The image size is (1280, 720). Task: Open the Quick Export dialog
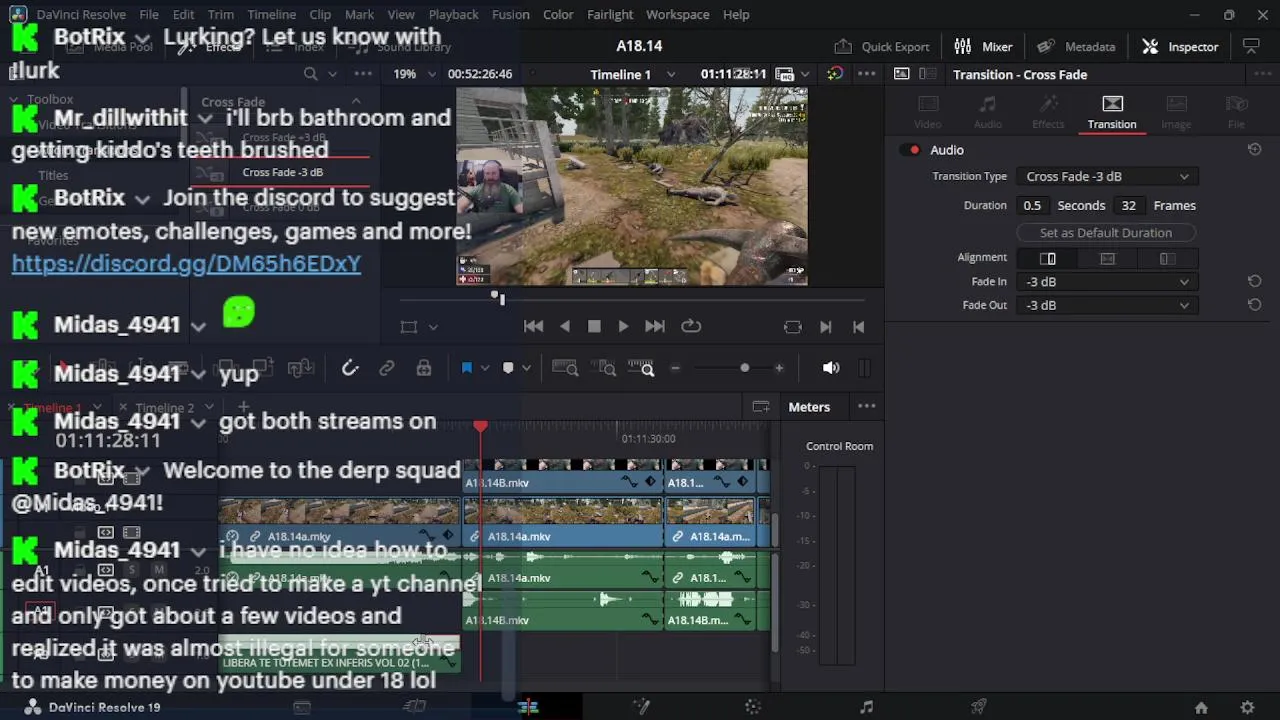[x=882, y=46]
